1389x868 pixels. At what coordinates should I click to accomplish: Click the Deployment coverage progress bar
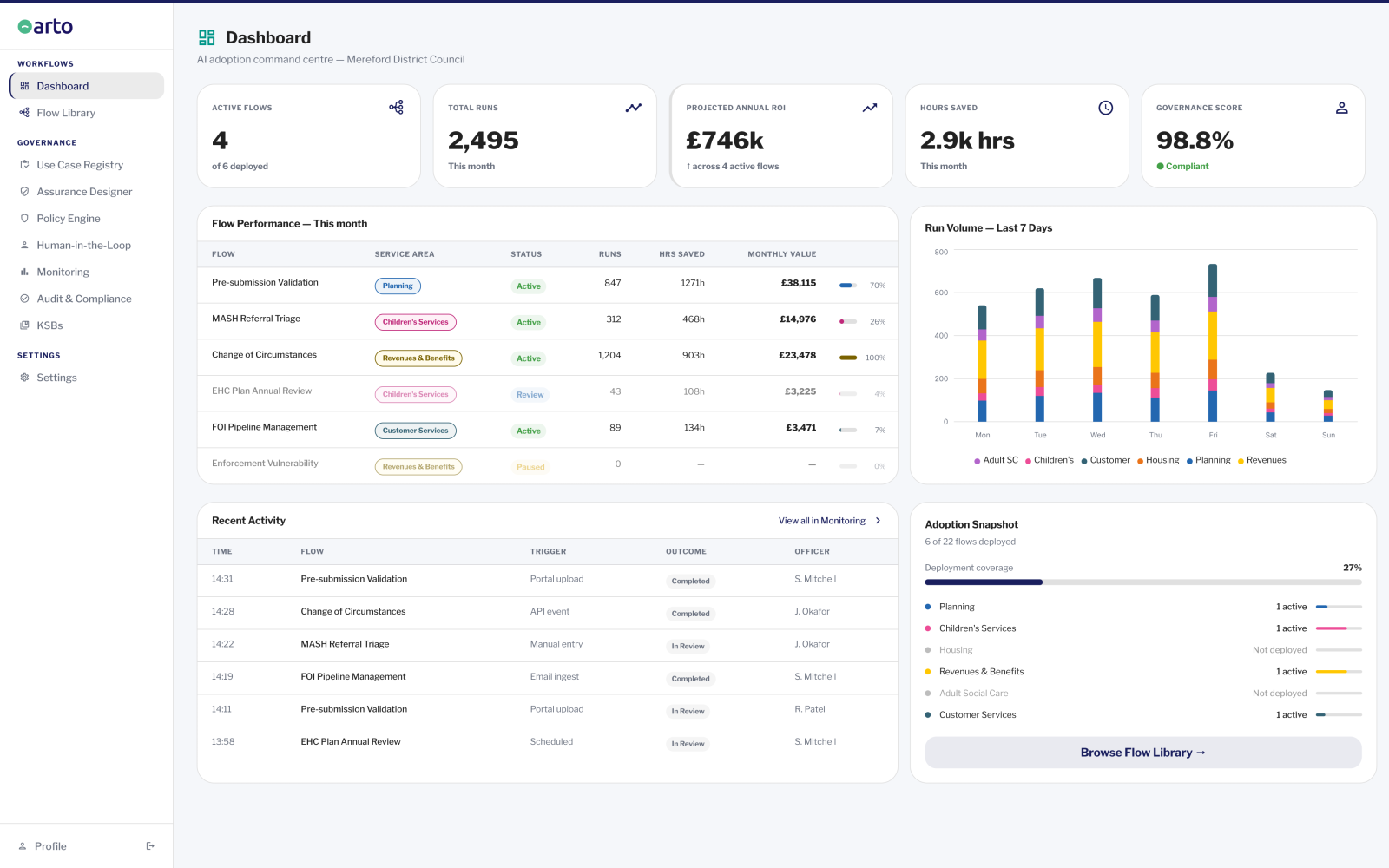tap(1143, 582)
